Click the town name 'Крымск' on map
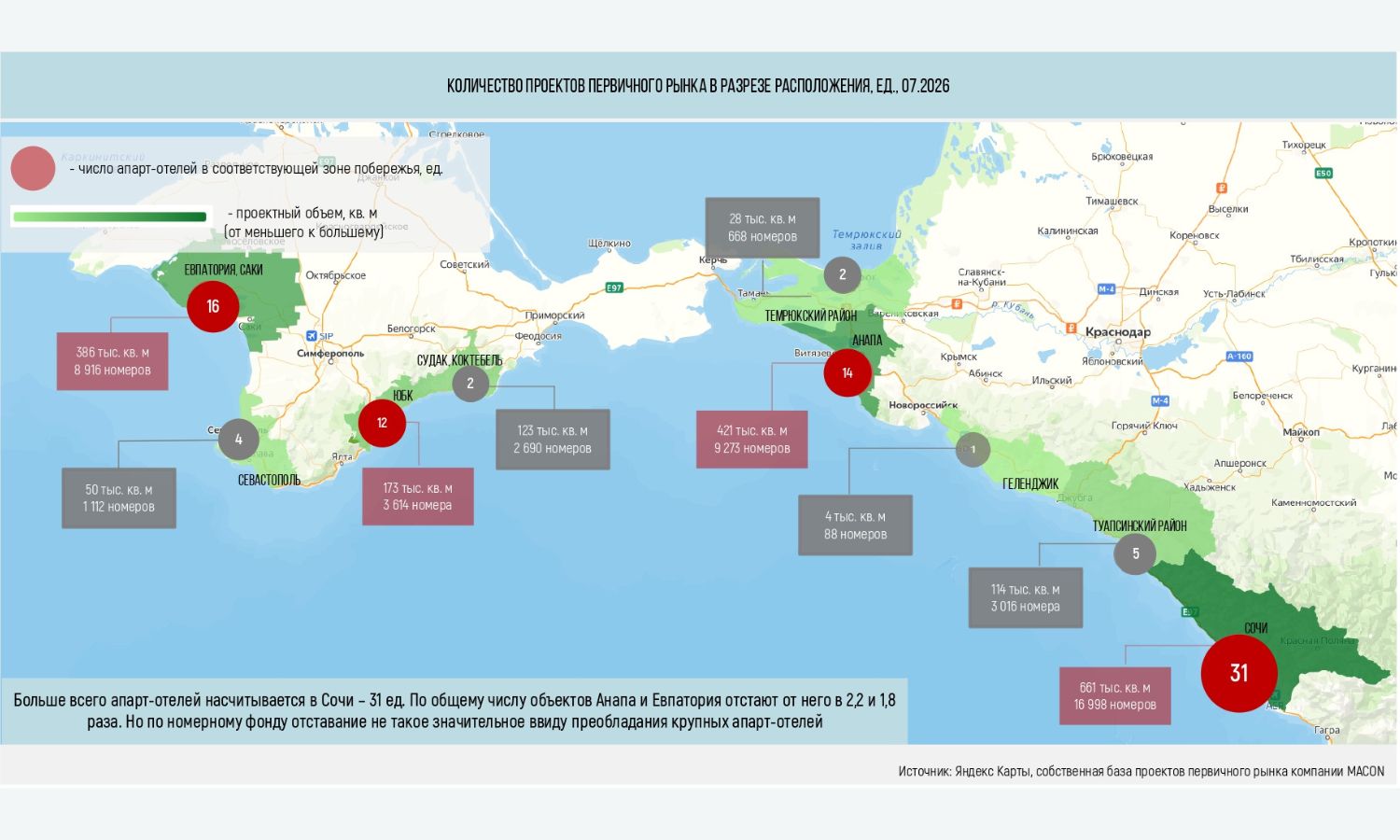The height and width of the screenshot is (840, 1400). 959,357
